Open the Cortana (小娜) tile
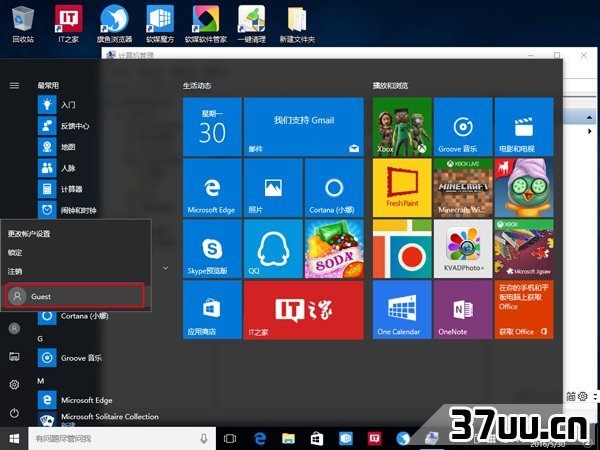The width and height of the screenshot is (600, 450). coord(334,188)
